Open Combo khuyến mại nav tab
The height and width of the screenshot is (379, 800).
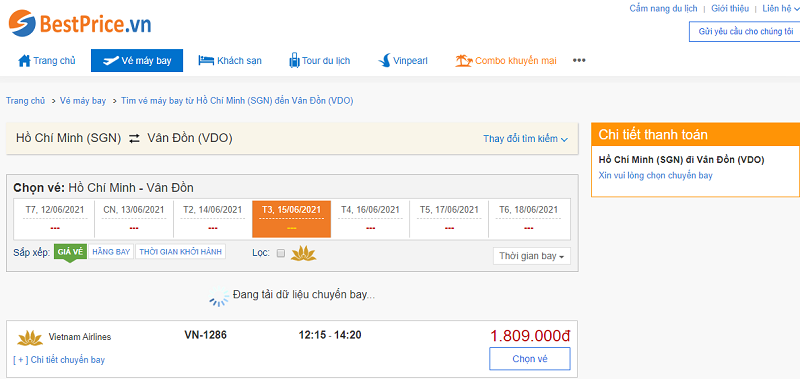click(506, 61)
